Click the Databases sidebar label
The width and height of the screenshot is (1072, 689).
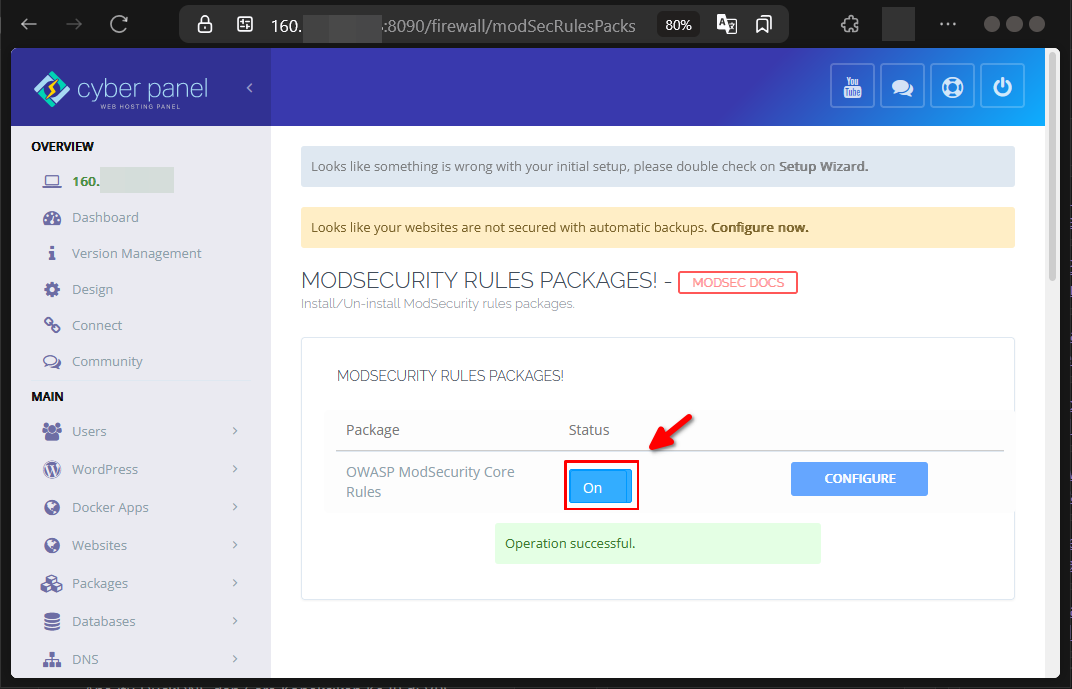point(104,621)
